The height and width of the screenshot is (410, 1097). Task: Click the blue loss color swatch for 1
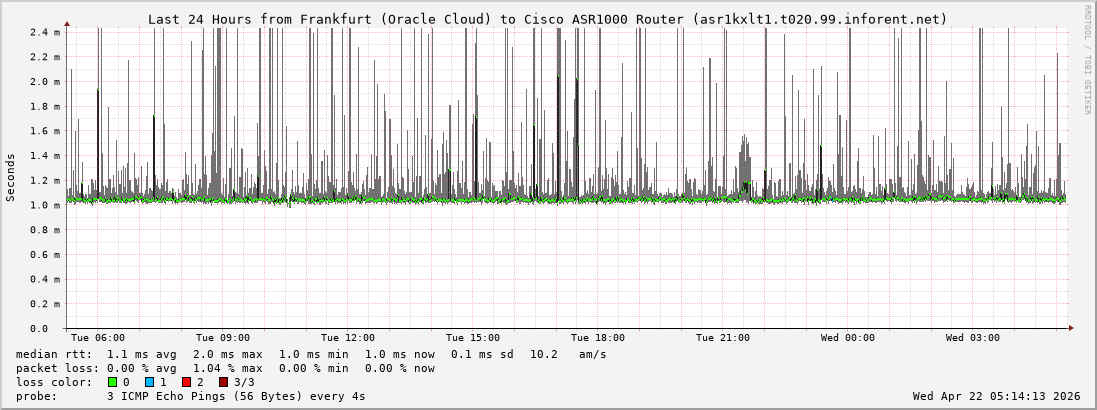149,382
